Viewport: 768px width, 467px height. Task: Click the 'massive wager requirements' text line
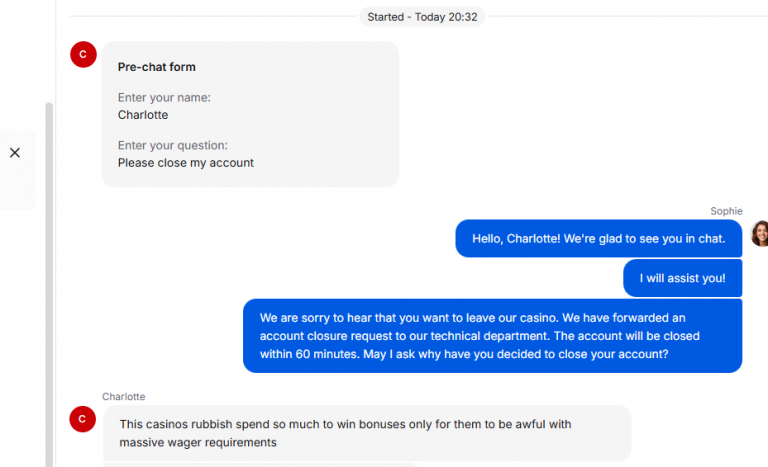pyautogui.click(x=198, y=442)
